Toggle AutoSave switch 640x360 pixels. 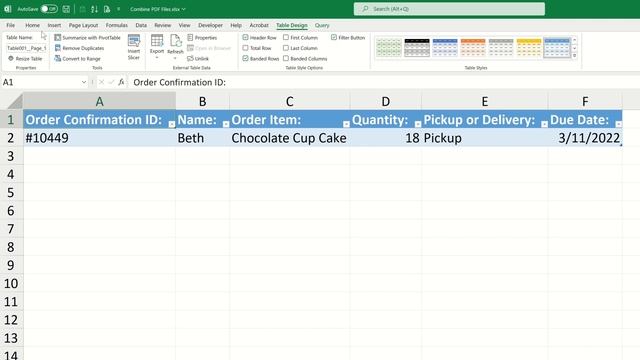click(49, 9)
